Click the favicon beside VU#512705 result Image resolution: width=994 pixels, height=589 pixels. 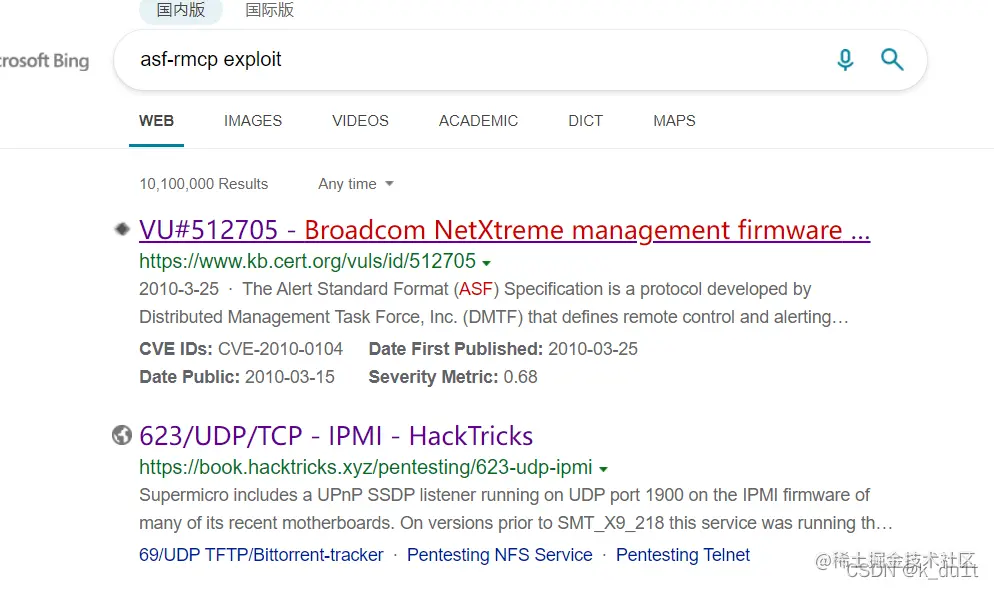122,229
